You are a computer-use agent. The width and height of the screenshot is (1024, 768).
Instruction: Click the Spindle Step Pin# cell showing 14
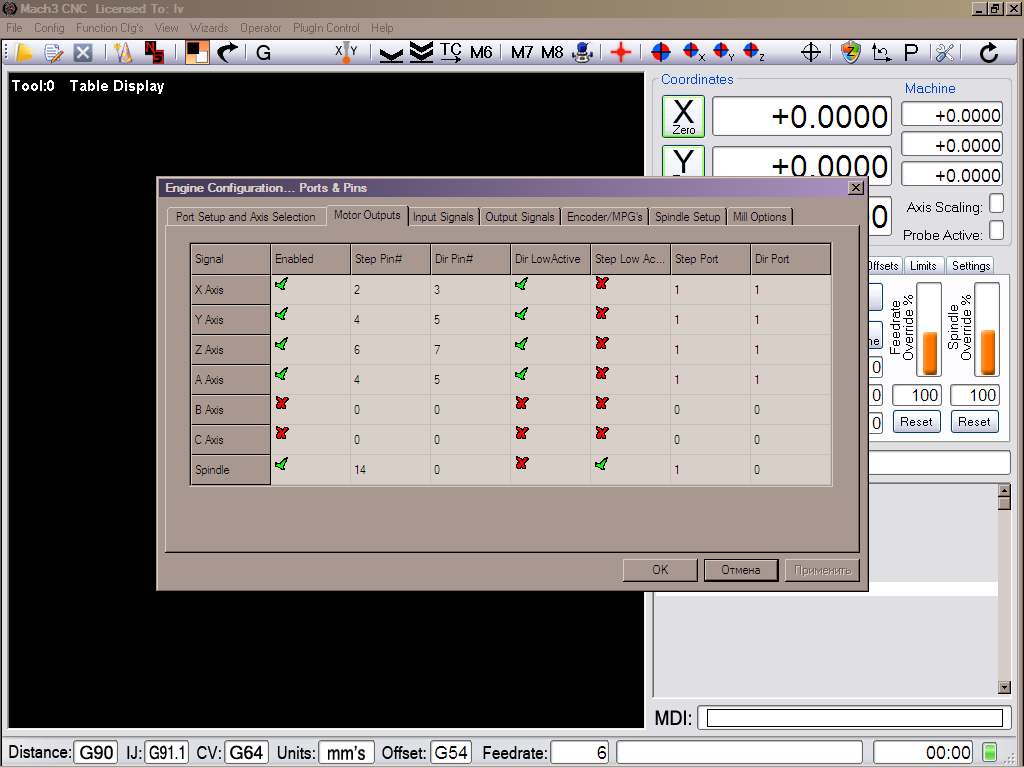pyautogui.click(x=390, y=470)
